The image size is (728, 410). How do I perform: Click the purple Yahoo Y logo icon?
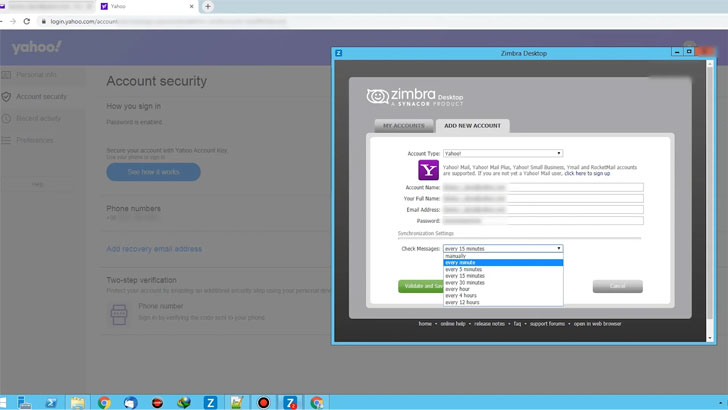click(428, 170)
